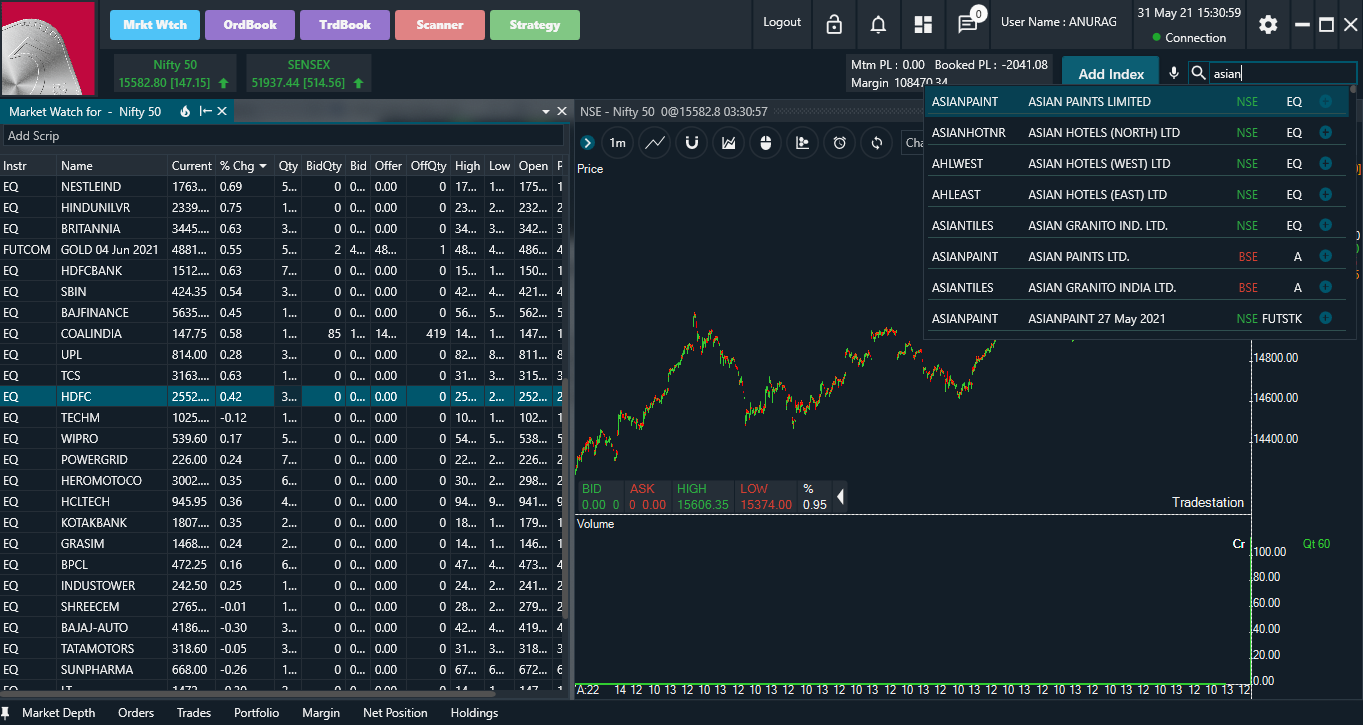
Task: Click the lock icon next to Logout
Action: [834, 24]
